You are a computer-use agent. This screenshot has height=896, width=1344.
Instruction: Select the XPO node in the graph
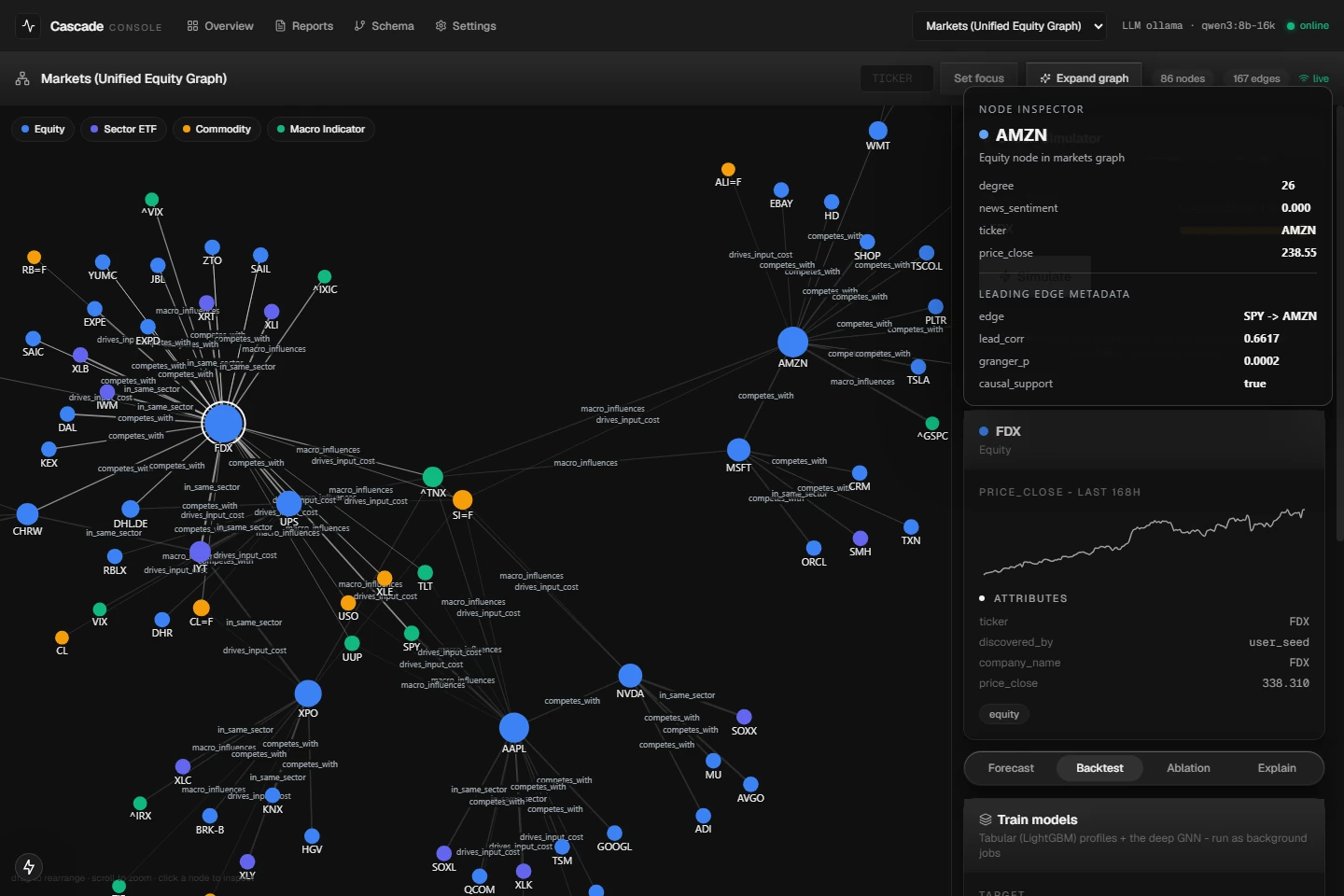click(x=308, y=693)
